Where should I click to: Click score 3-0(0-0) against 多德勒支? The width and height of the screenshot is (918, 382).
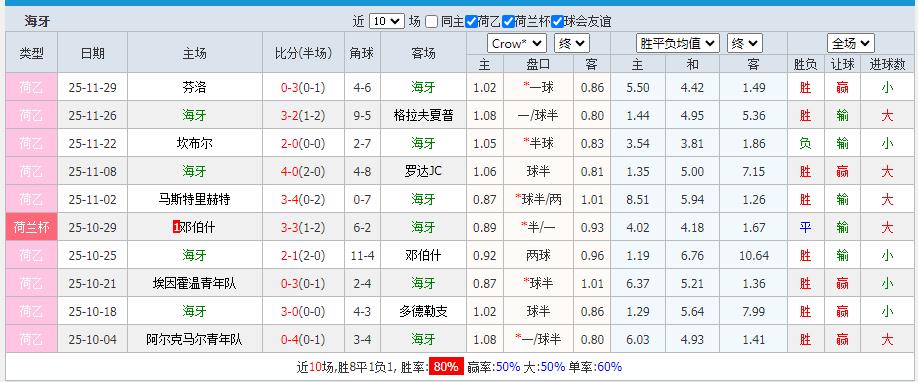pos(303,311)
